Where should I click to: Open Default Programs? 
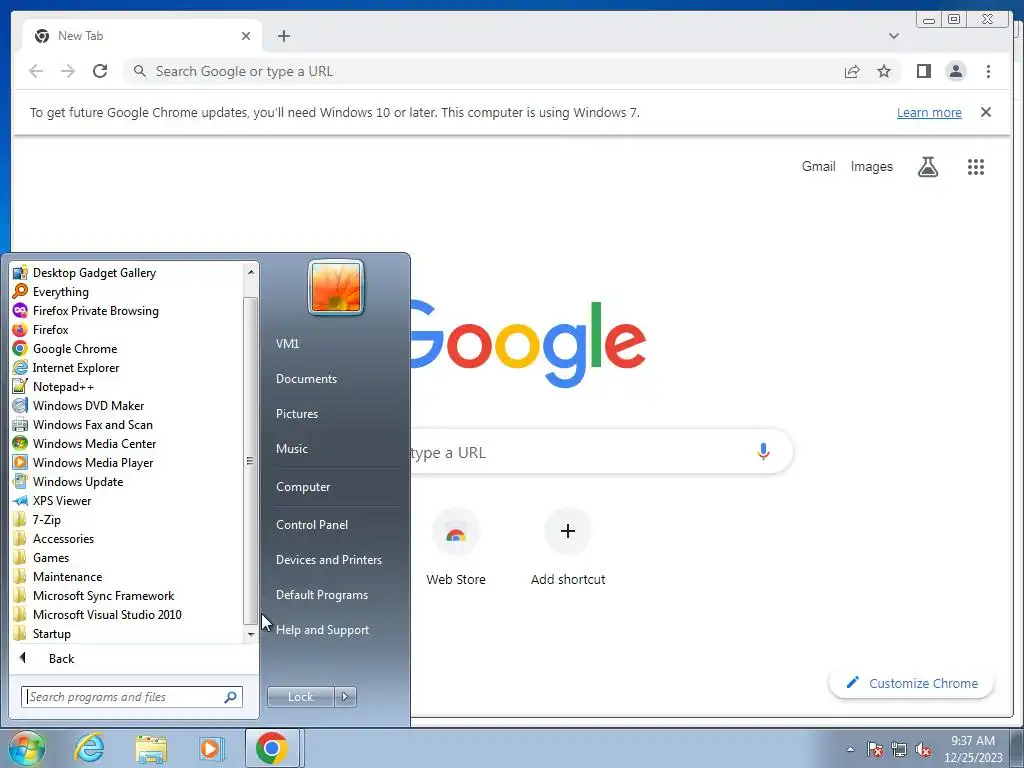[322, 595]
